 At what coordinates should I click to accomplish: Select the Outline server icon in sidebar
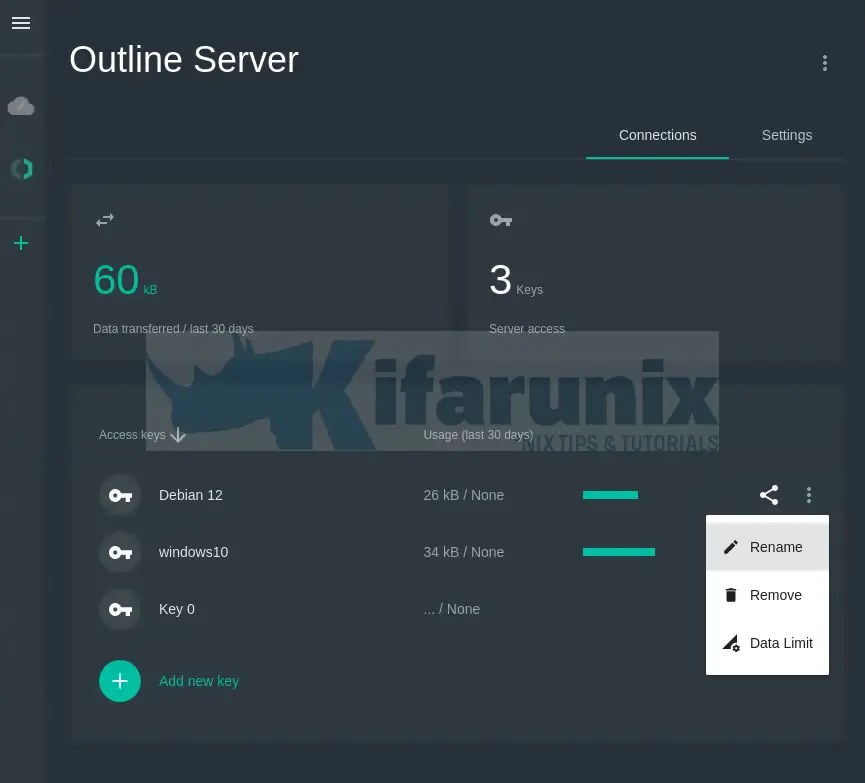coord(21,169)
